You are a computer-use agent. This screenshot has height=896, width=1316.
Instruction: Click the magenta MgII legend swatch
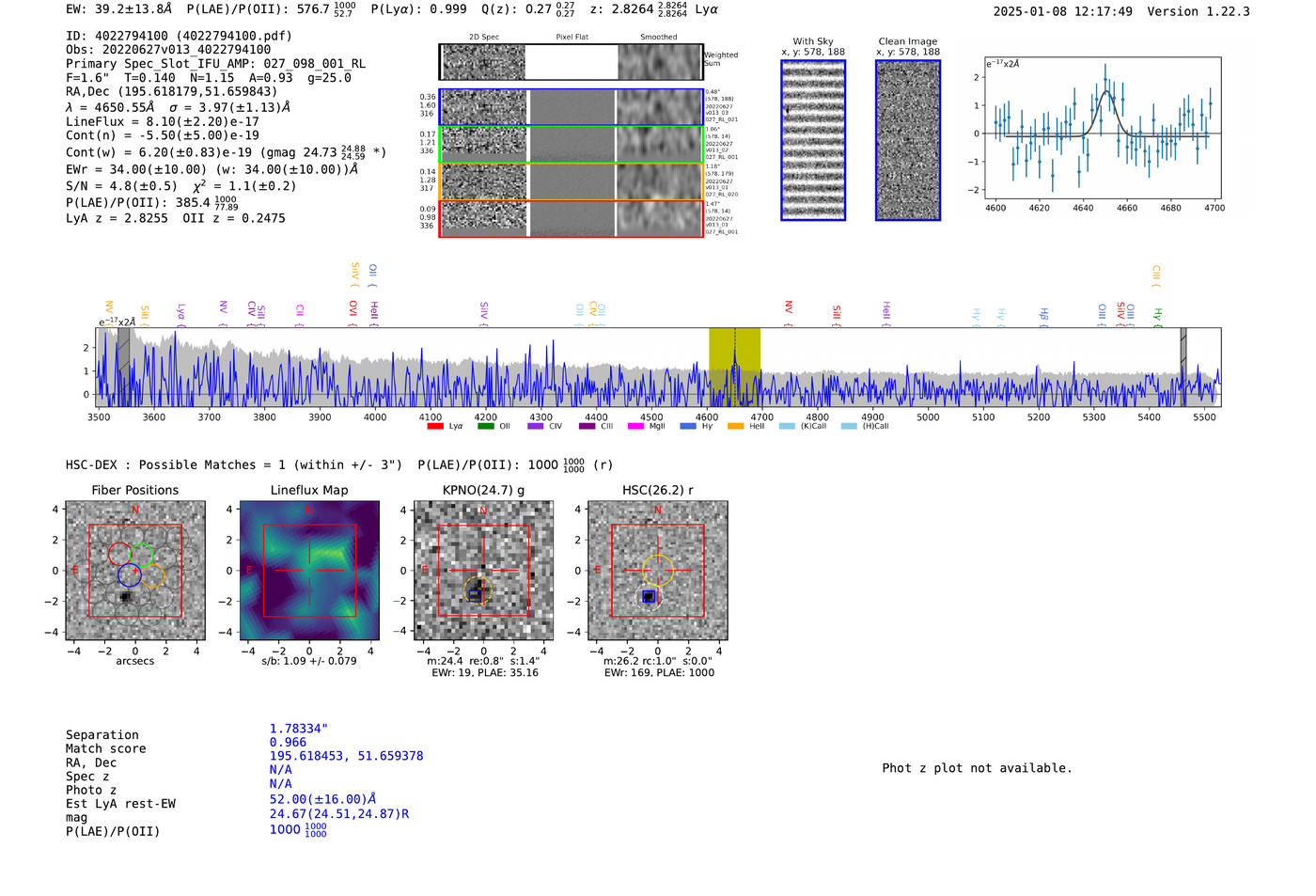tap(635, 426)
